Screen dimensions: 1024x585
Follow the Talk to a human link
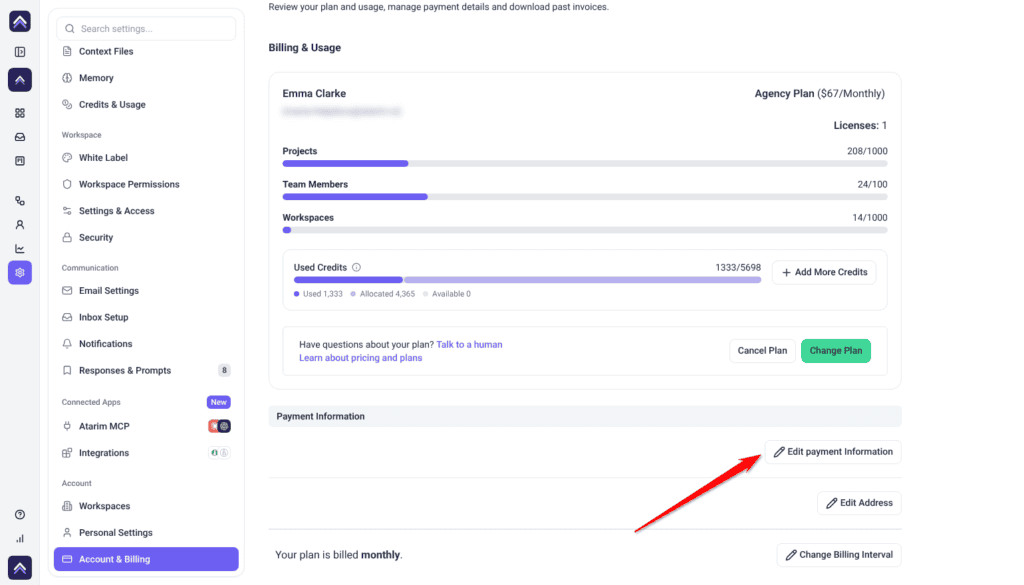point(470,345)
